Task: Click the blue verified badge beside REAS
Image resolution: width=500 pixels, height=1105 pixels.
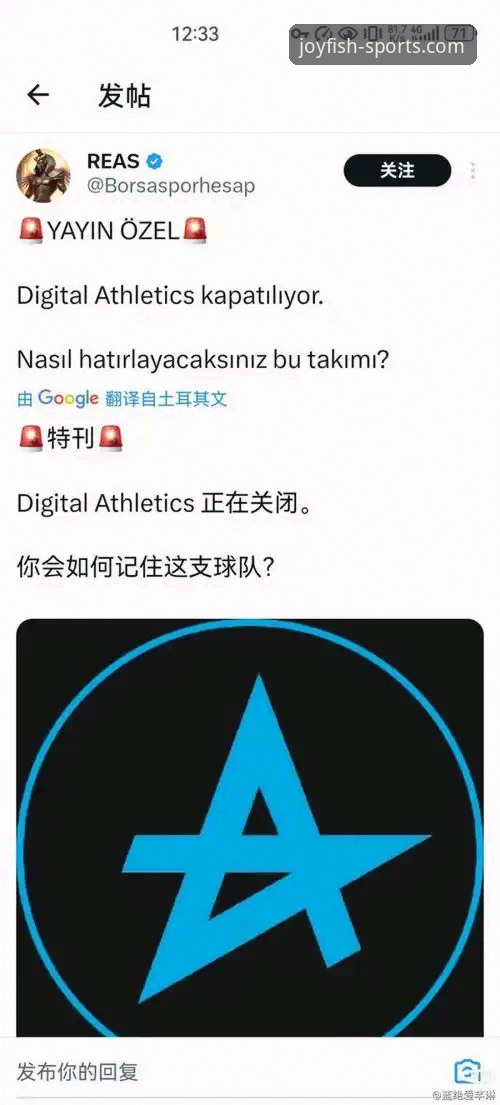Action: (x=154, y=161)
